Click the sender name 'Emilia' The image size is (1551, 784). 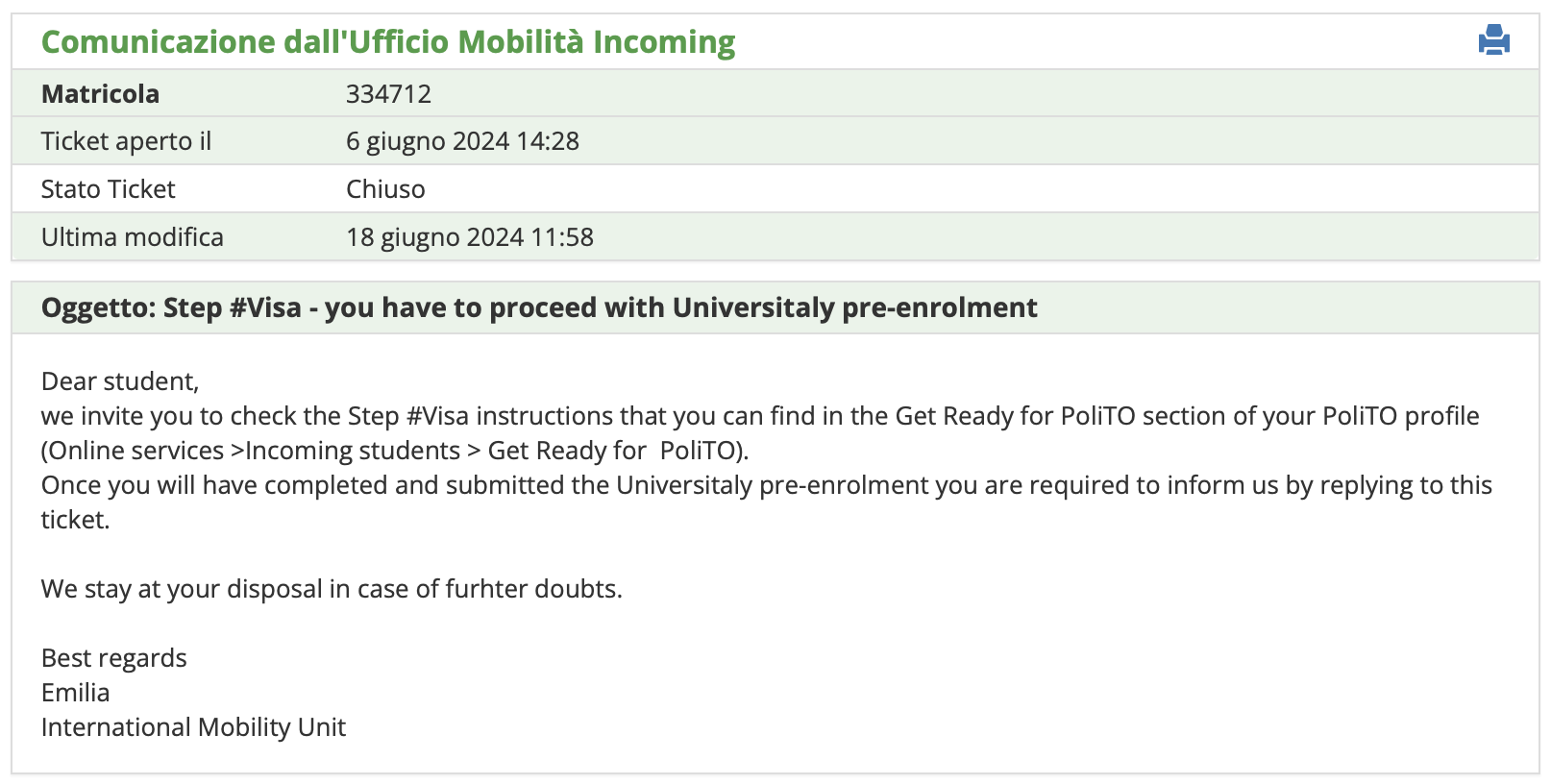click(x=75, y=693)
